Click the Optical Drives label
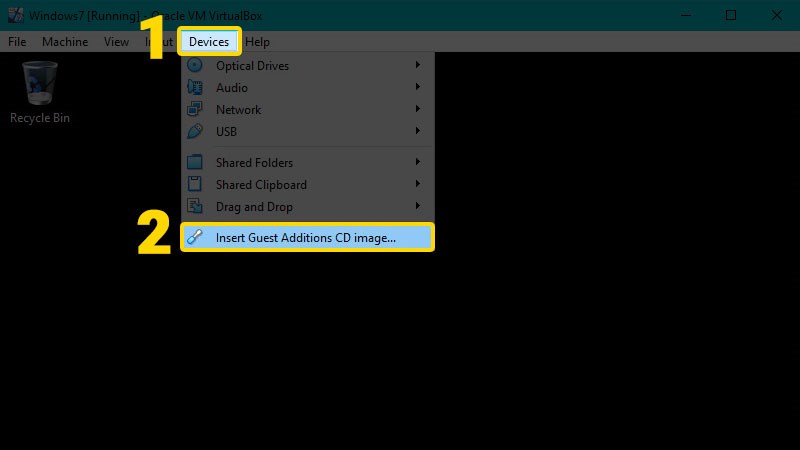This screenshot has height=450, width=800. click(252, 66)
